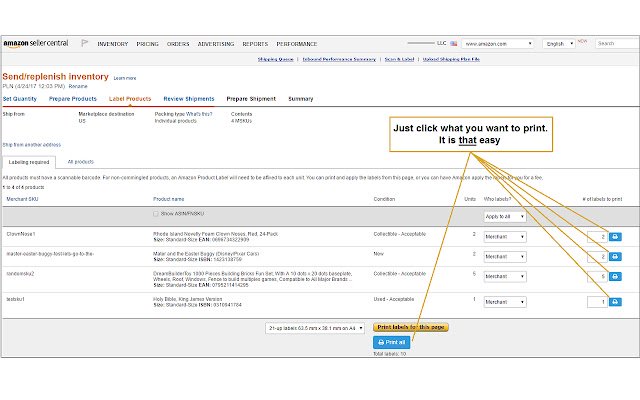Open the 21-up labels size dropdown
Viewport: 640px width, 400px height.
pos(315,328)
